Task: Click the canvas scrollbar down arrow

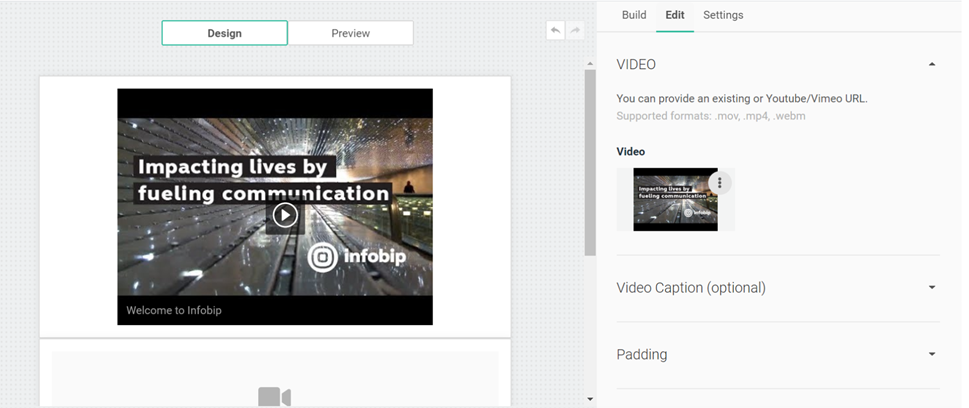Action: pyautogui.click(x=589, y=399)
